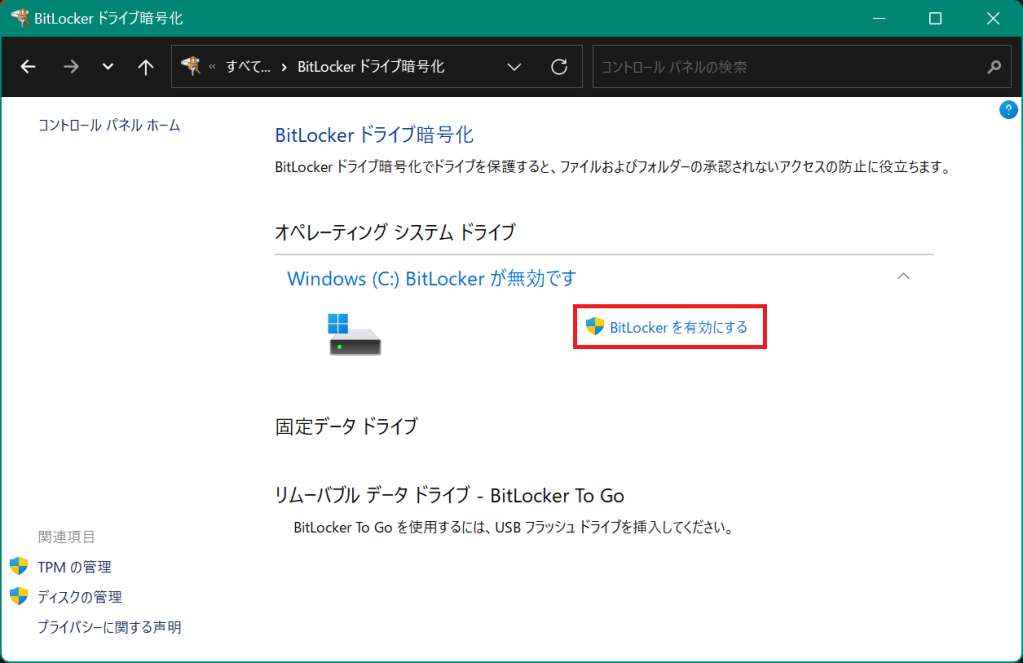
Task: Select the Windows (C:) drive icon
Action: pos(355,333)
